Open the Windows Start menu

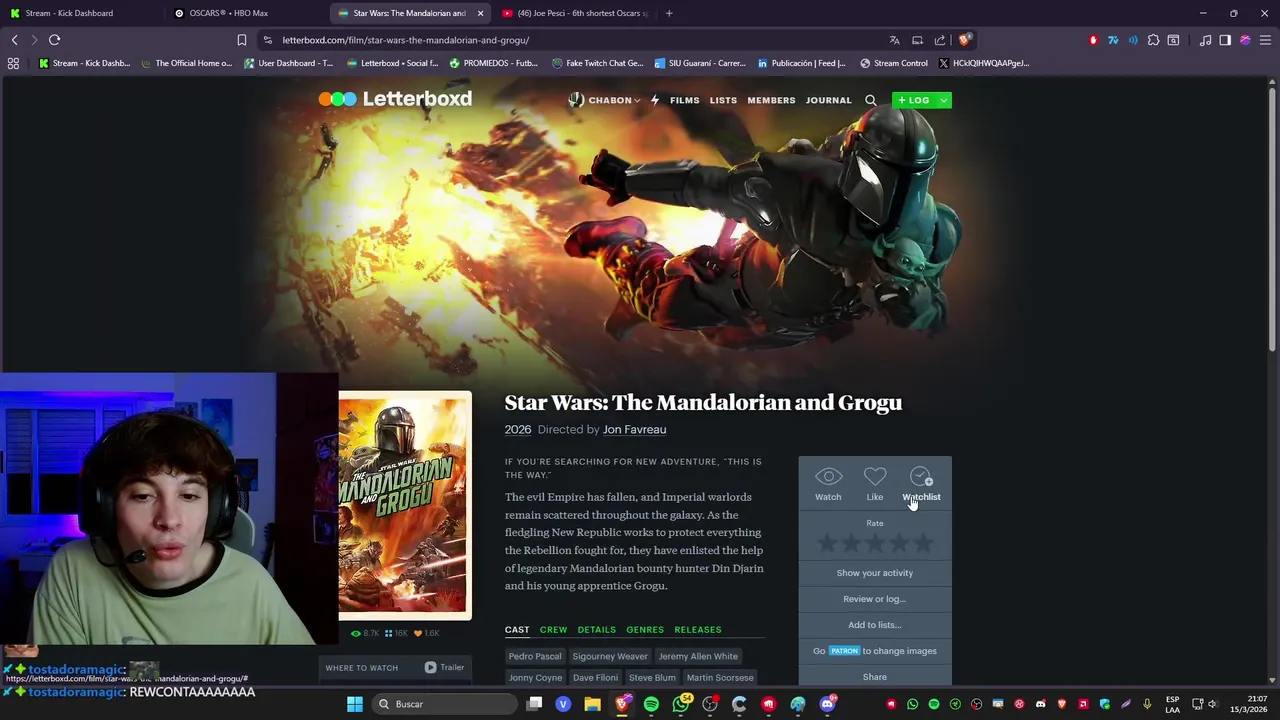click(354, 704)
